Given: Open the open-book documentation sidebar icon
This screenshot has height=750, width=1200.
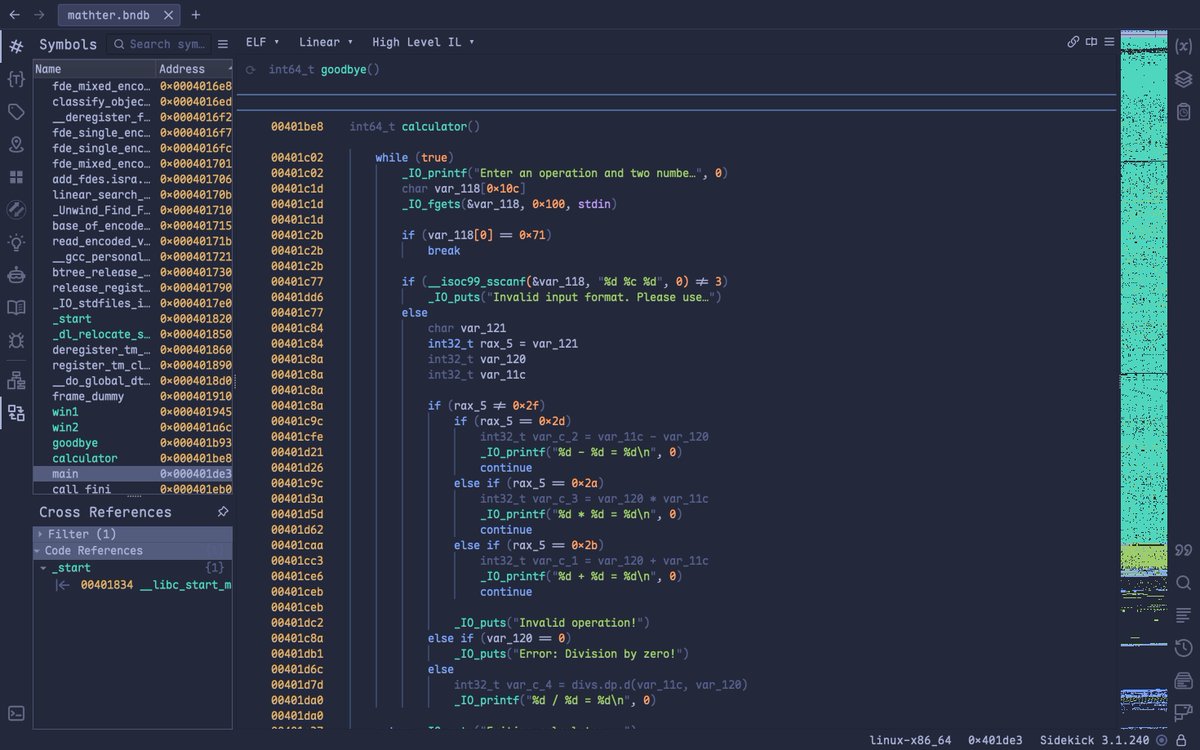Looking at the screenshot, I should tap(16, 307).
